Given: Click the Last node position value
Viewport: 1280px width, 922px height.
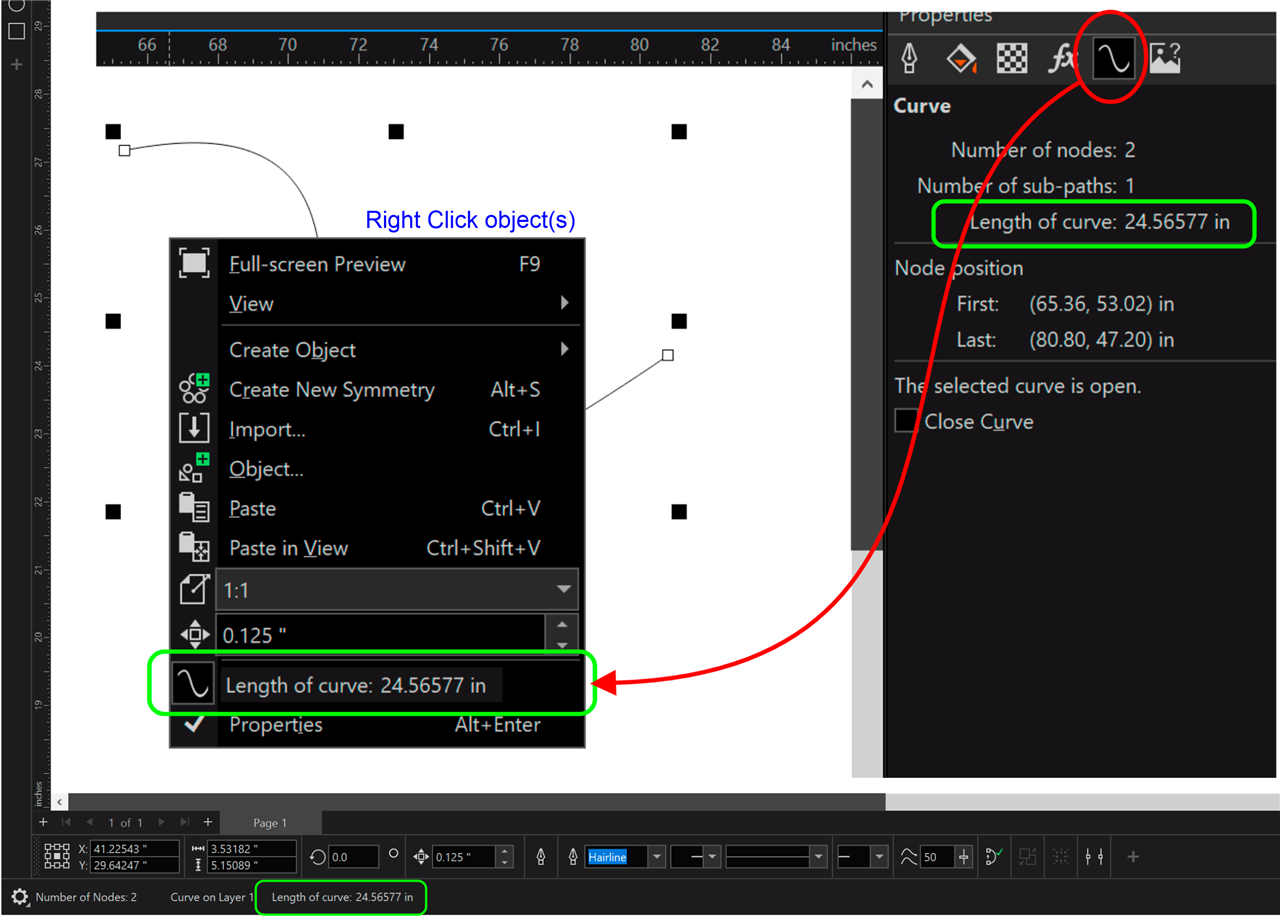Looking at the screenshot, I should coord(1102,340).
